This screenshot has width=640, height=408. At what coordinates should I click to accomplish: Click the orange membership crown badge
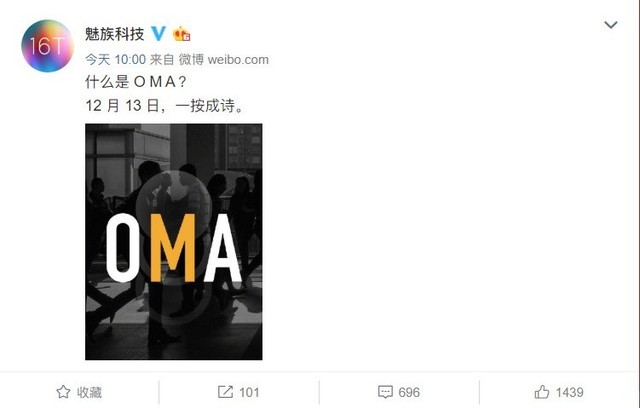coord(182,34)
